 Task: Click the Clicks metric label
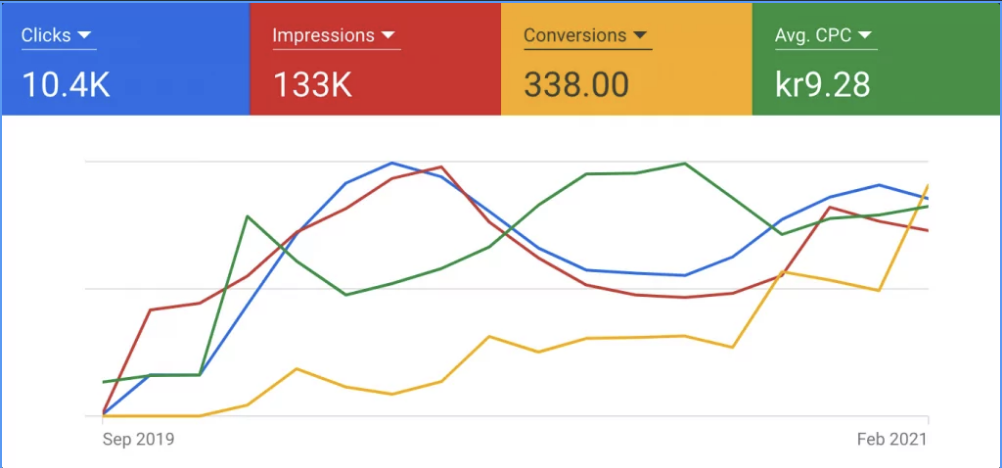pyautogui.click(x=46, y=36)
